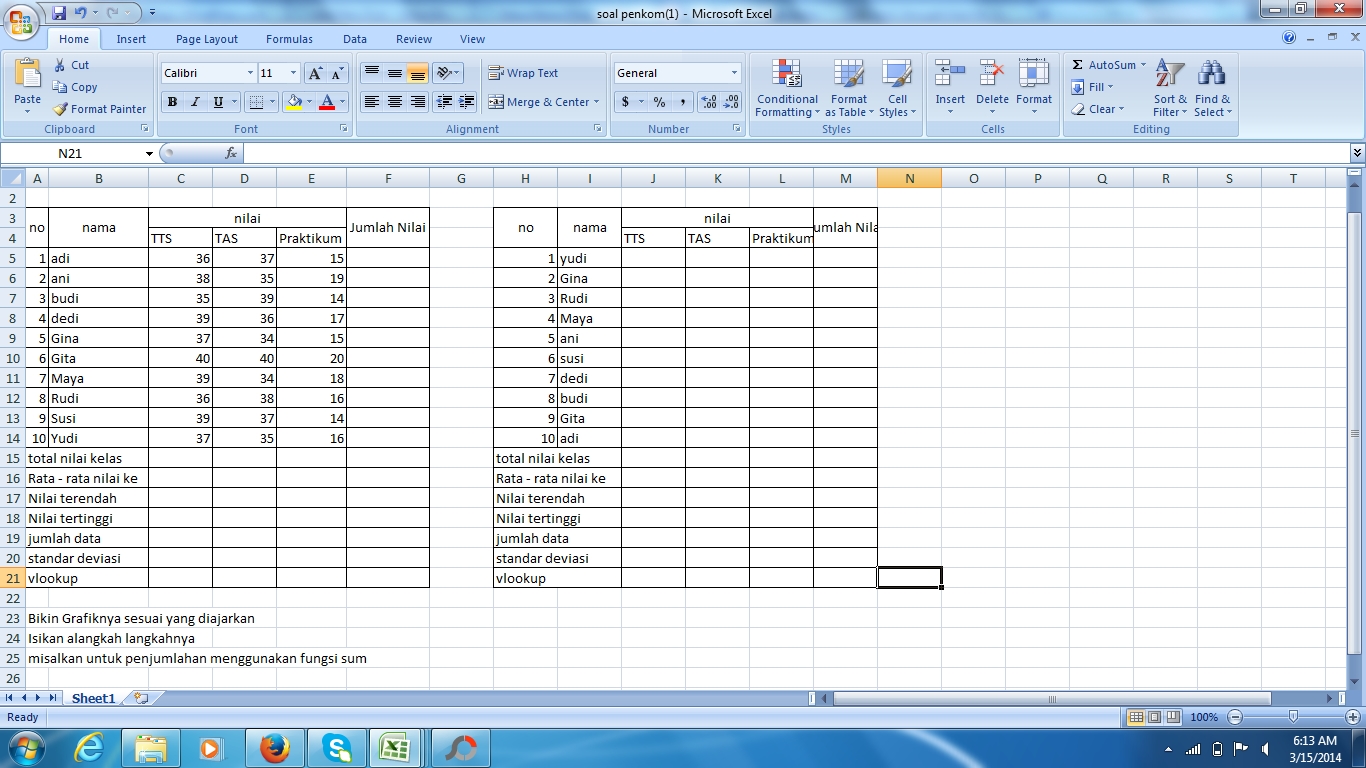
Task: Toggle bold formatting
Action: pos(171,102)
